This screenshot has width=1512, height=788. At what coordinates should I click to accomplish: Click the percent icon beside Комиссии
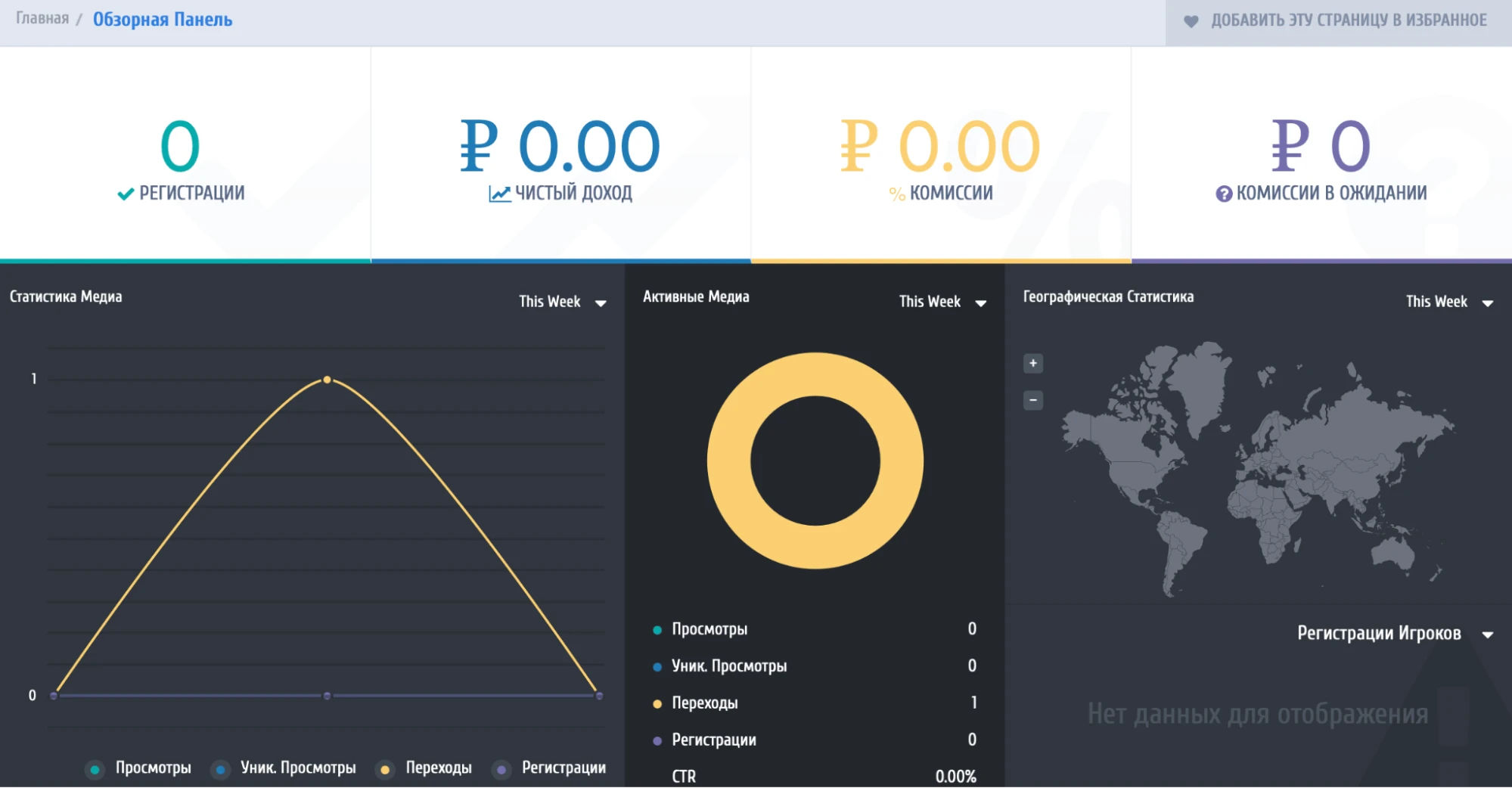pyautogui.click(x=897, y=194)
